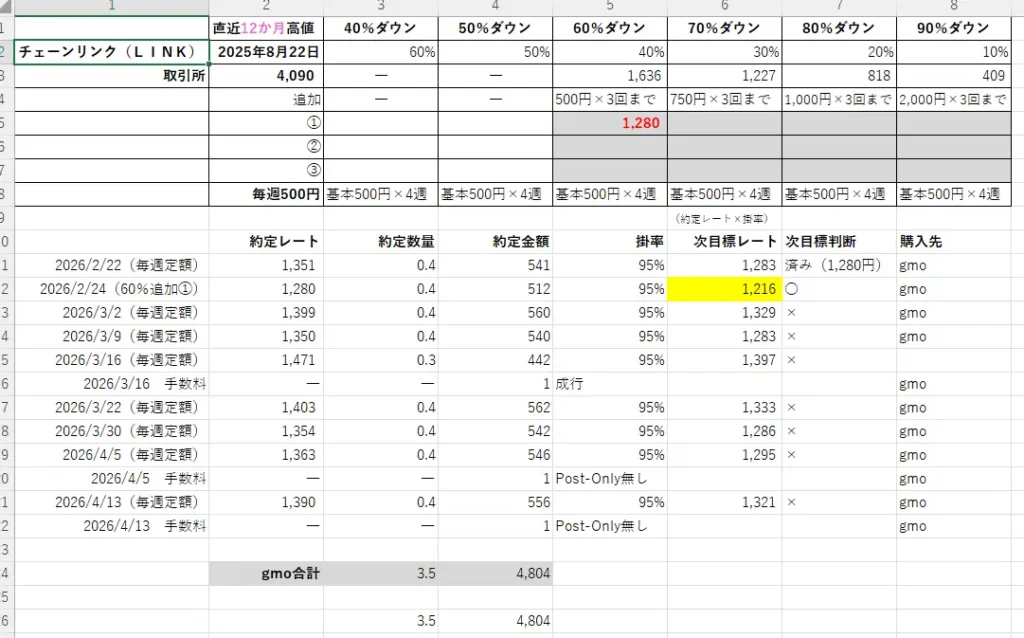Viewport: 1024px width, 638px height.
Task: Select the 90%ダウン header cell
Action: click(x=953, y=27)
